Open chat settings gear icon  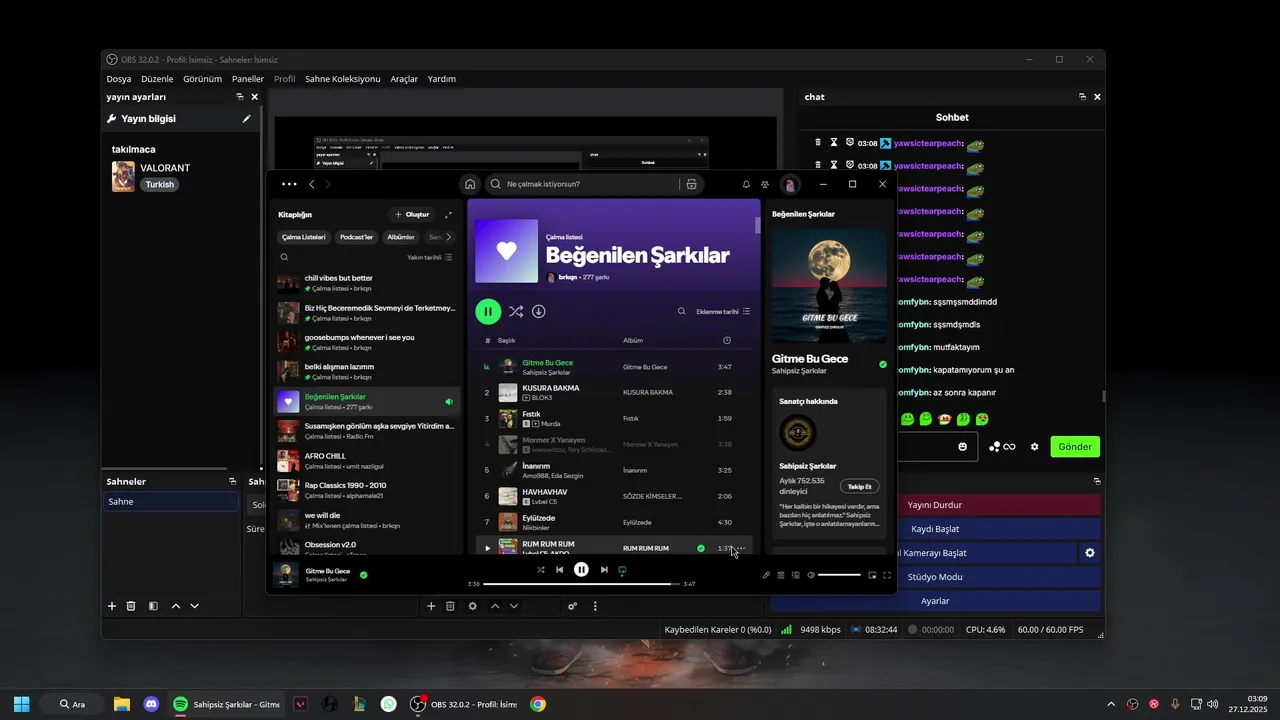(1035, 447)
